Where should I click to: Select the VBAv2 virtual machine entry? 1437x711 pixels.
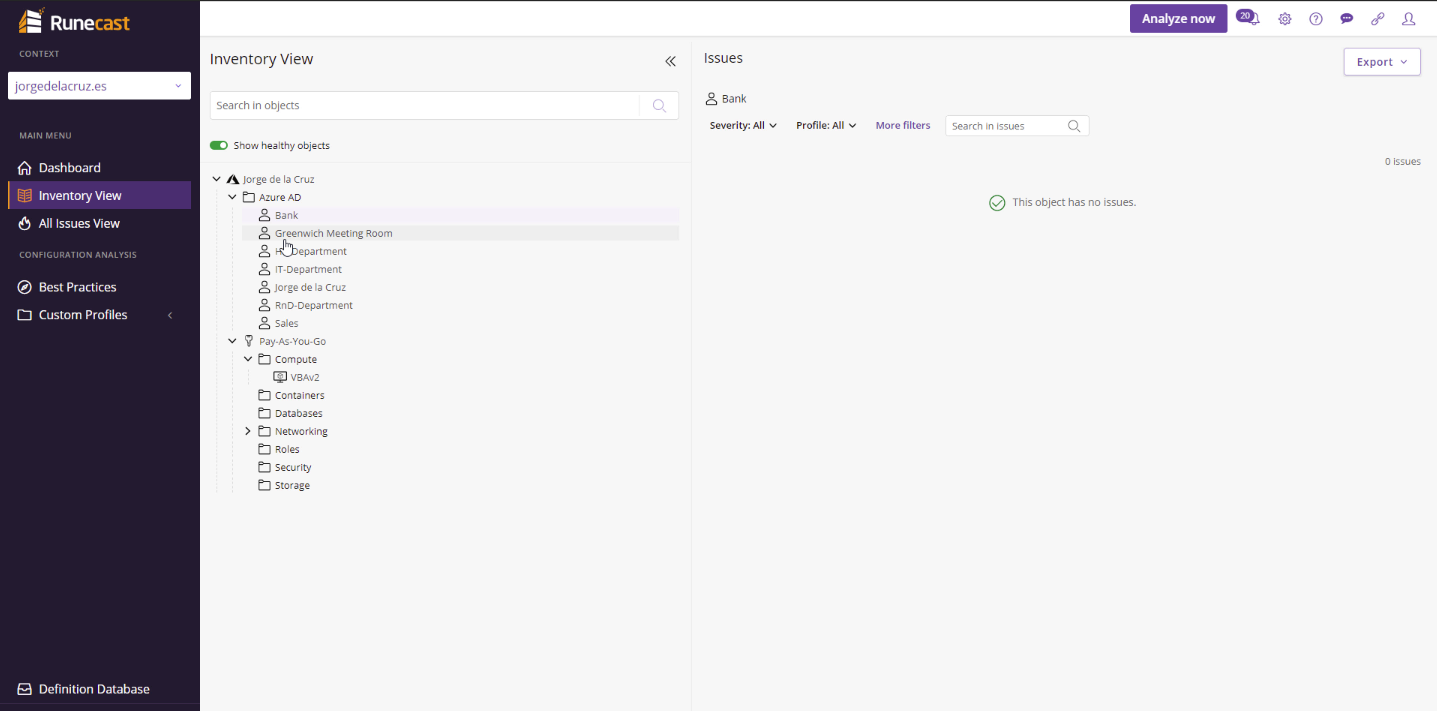coord(305,377)
